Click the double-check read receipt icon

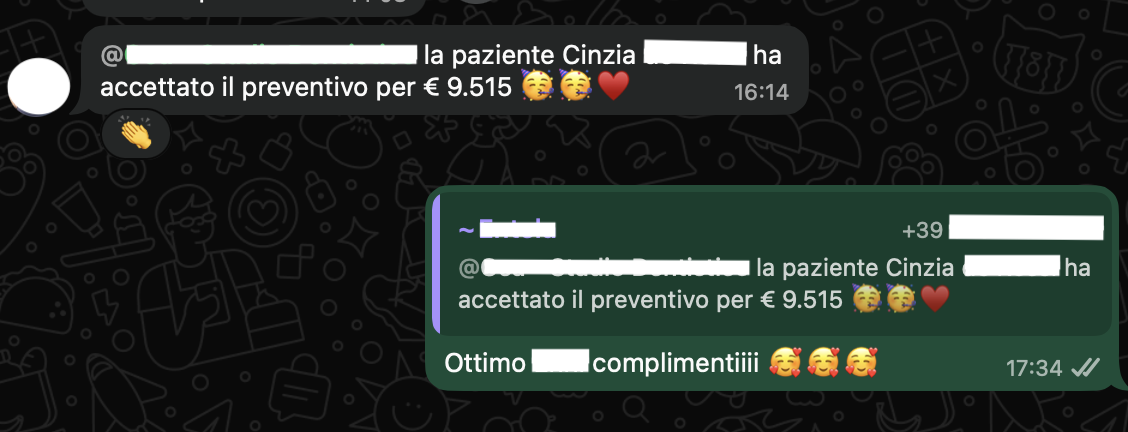[1086, 369]
